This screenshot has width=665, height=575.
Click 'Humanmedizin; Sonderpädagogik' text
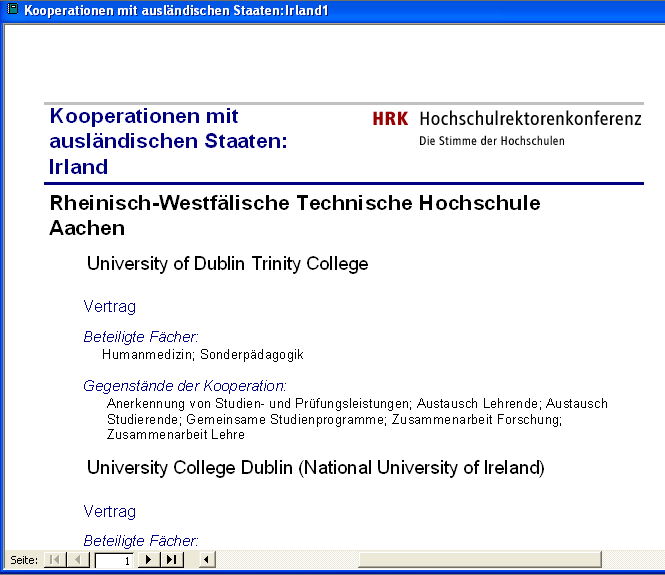pos(203,354)
